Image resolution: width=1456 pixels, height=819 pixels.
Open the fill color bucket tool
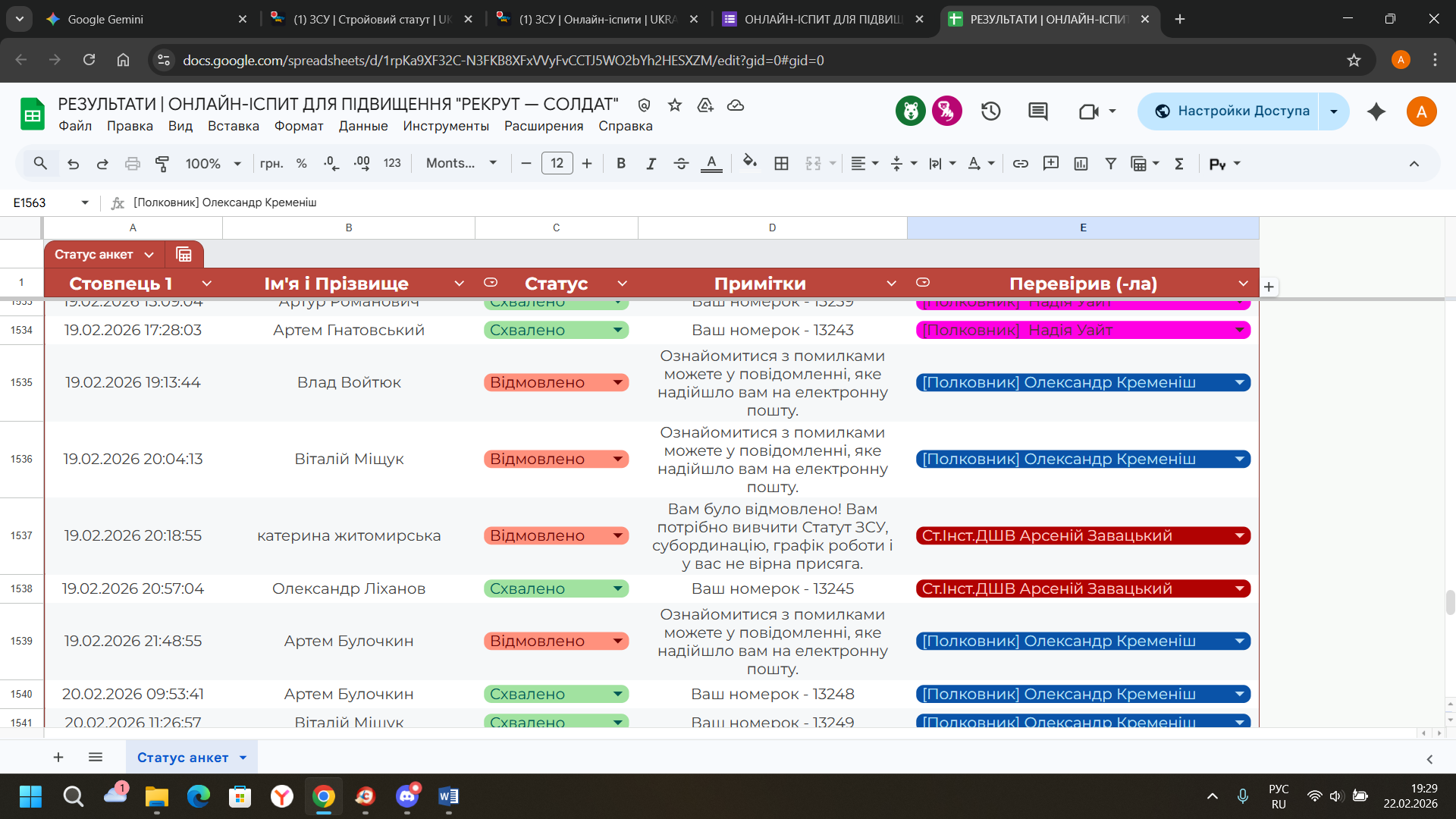[749, 162]
